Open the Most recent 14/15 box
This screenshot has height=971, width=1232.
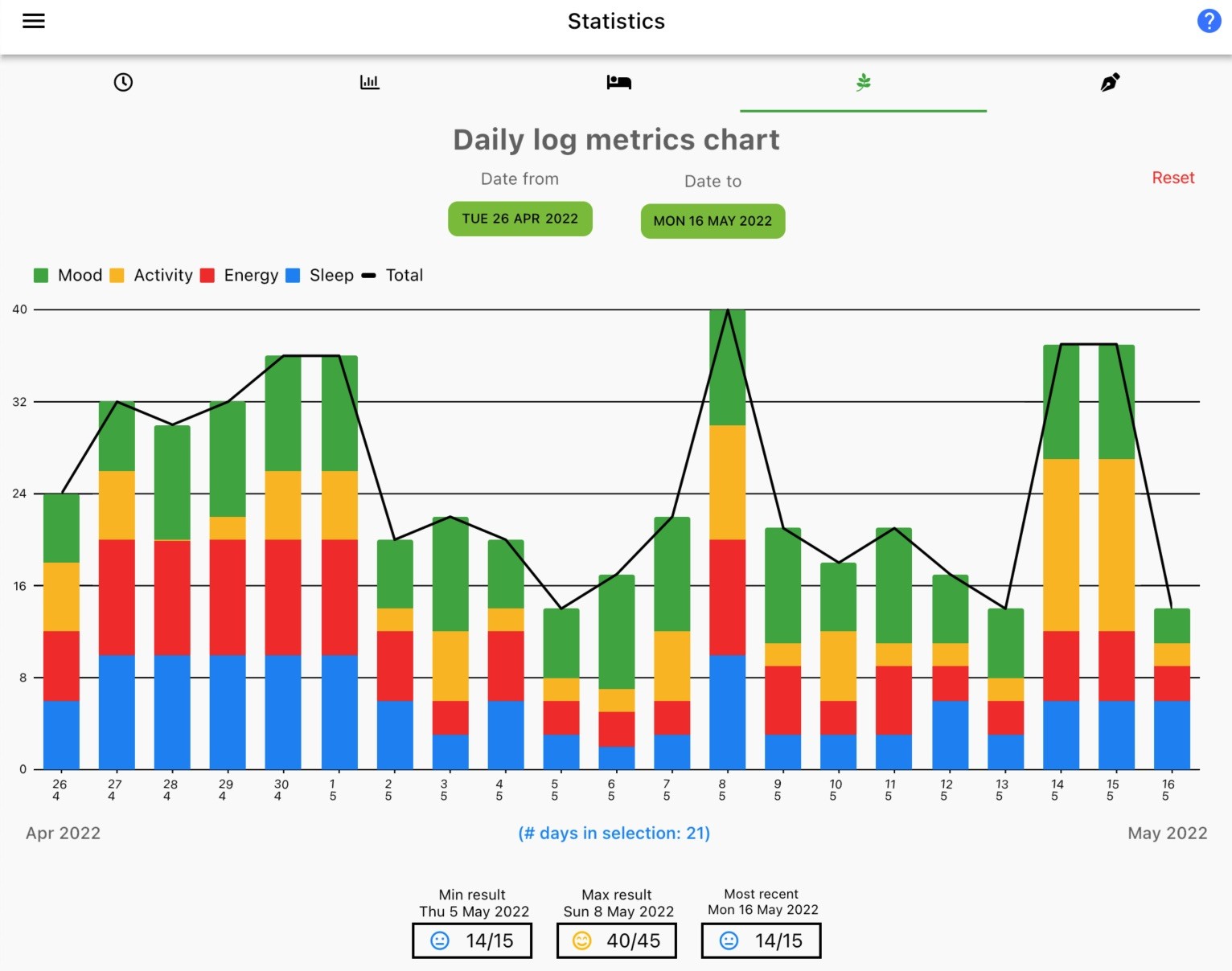coord(761,940)
